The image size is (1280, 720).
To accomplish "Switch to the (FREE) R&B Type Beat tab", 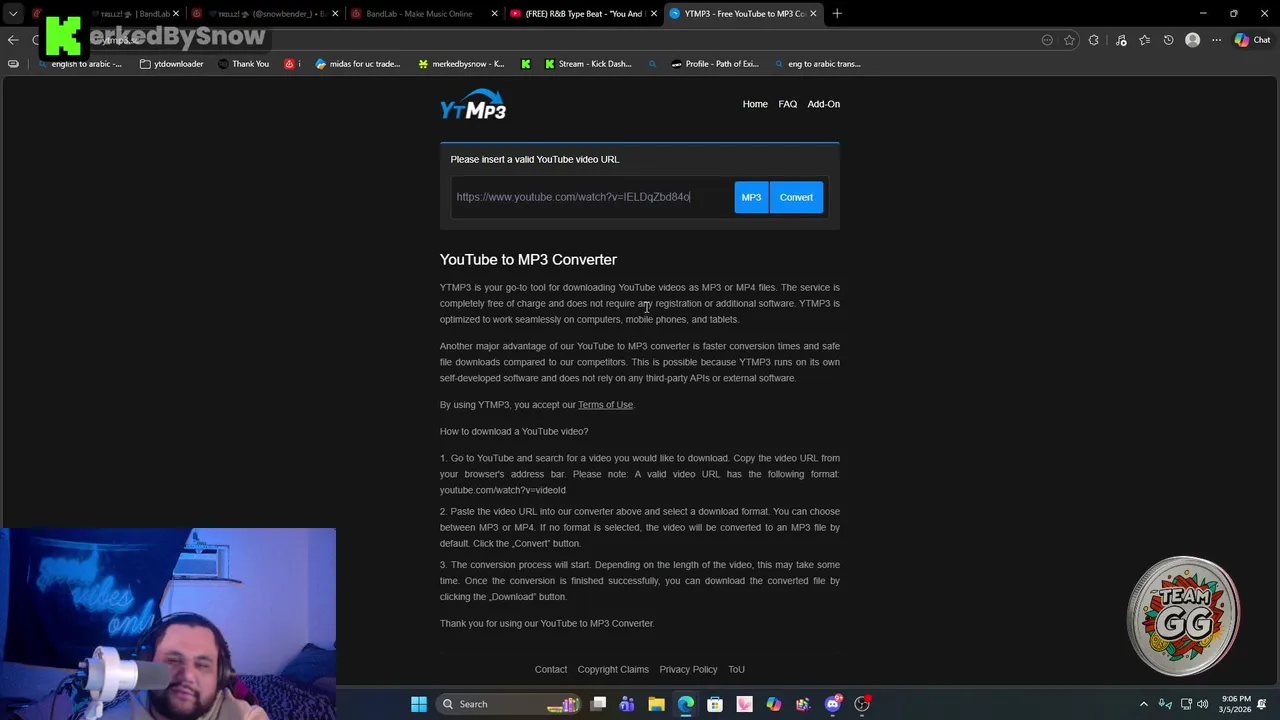I will 583,14.
